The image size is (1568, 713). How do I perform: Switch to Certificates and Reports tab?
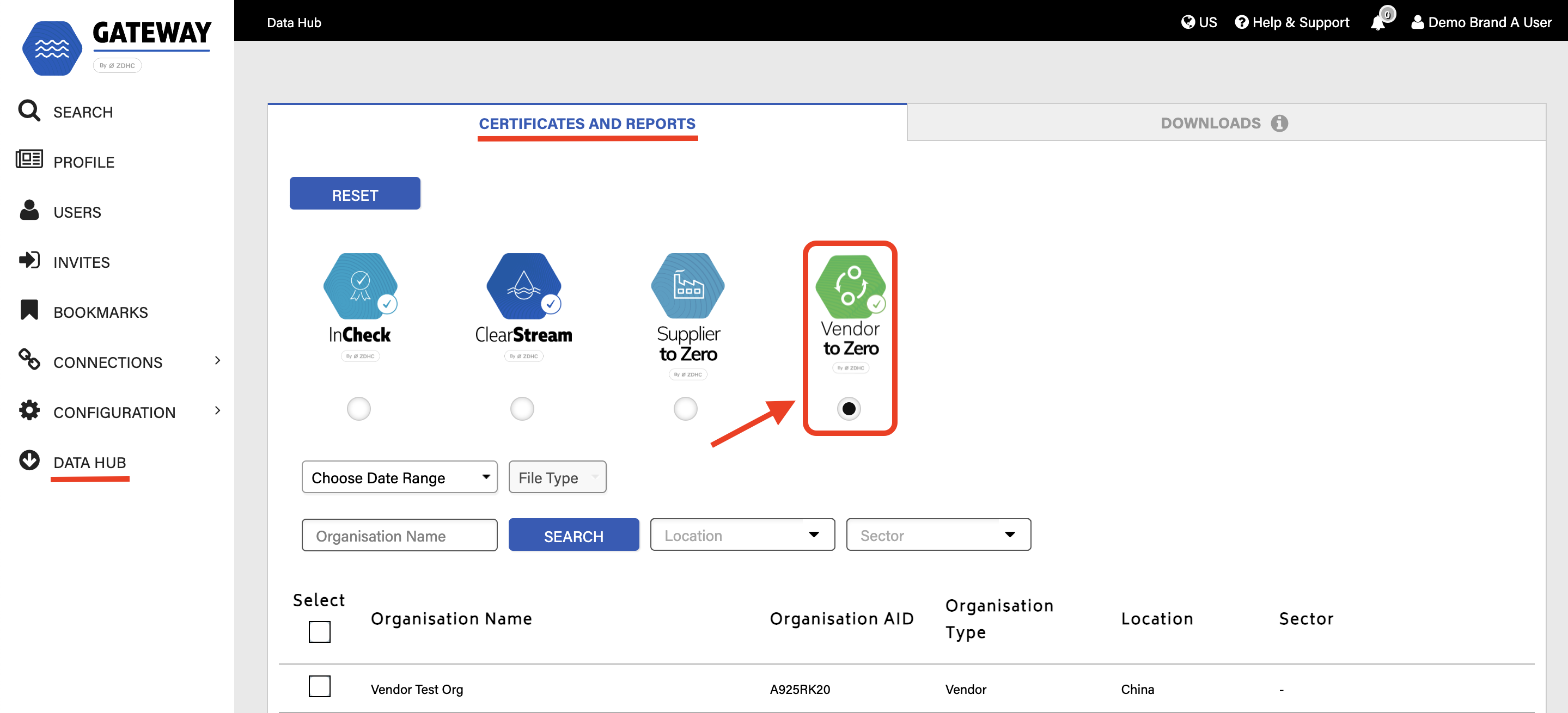pyautogui.click(x=587, y=124)
